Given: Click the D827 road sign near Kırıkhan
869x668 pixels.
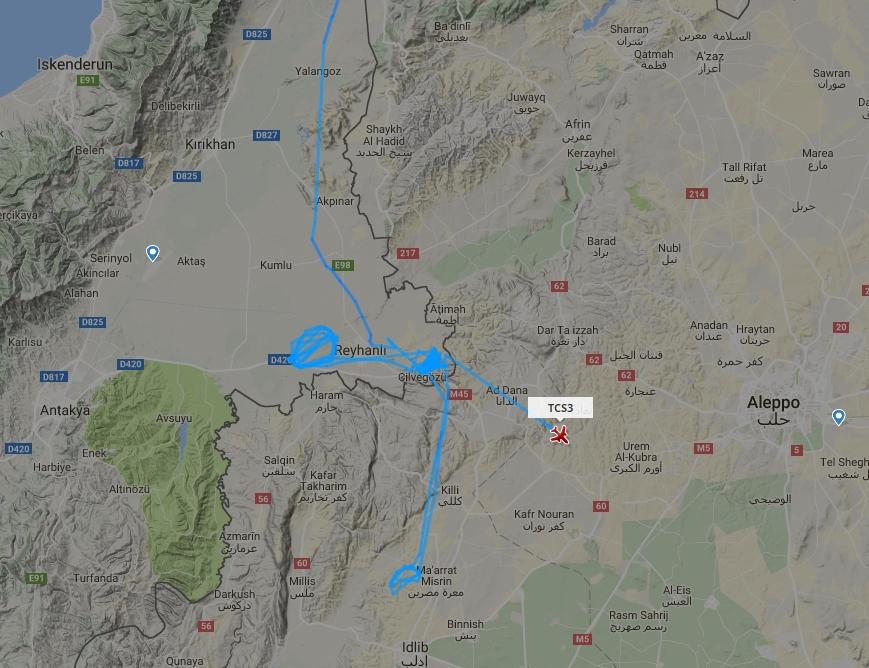Looking at the screenshot, I should click(x=267, y=135).
